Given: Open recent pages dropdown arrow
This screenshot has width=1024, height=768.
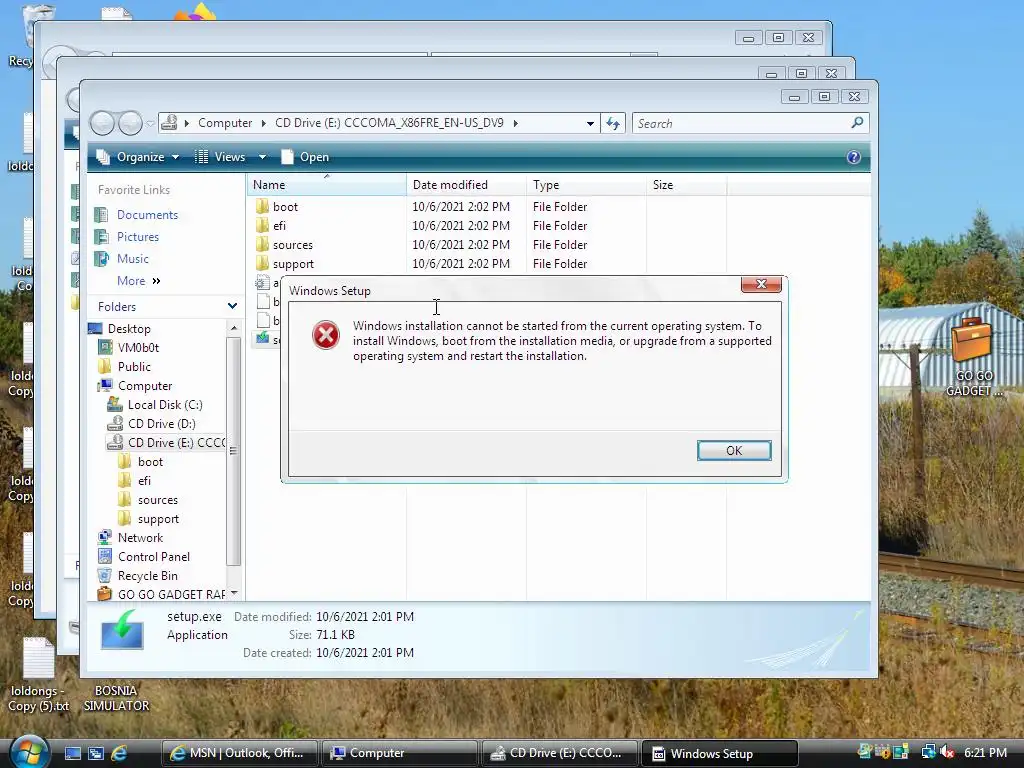Looking at the screenshot, I should pyautogui.click(x=150, y=123).
